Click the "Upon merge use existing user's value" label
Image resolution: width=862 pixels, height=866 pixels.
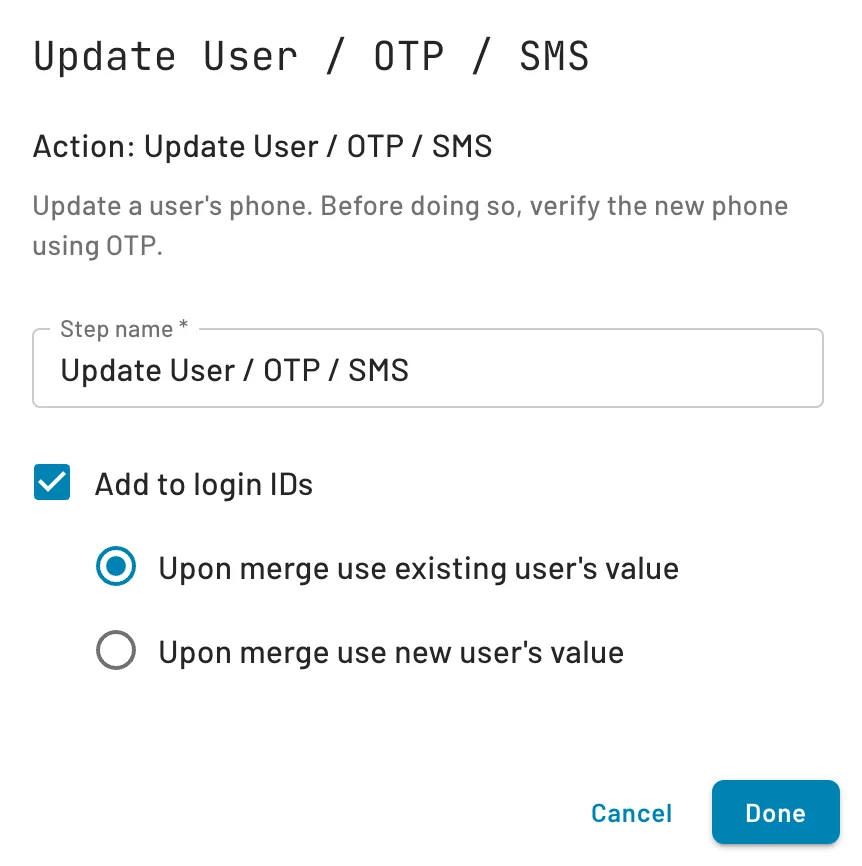(418, 569)
